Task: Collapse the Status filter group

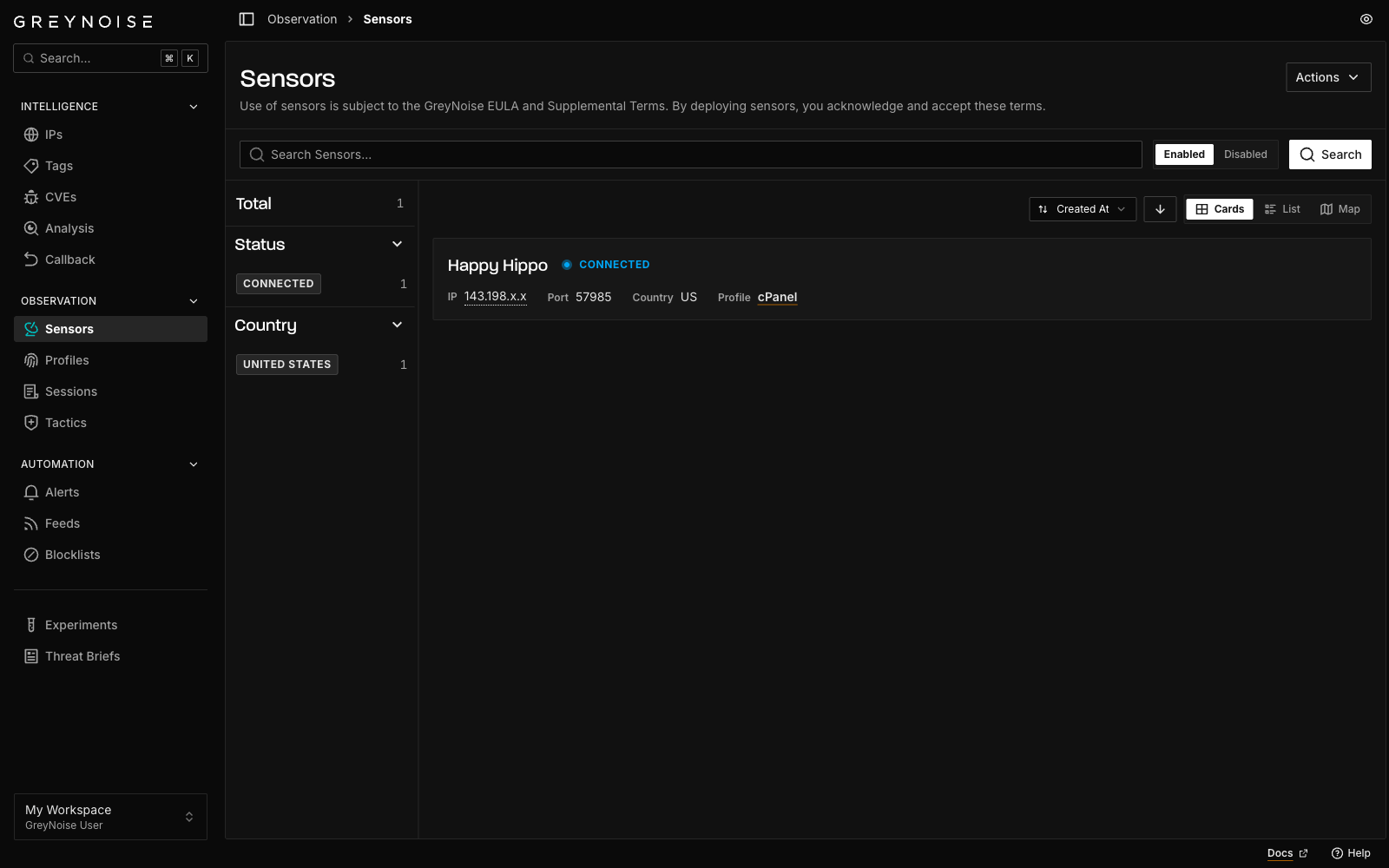Action: click(x=398, y=245)
